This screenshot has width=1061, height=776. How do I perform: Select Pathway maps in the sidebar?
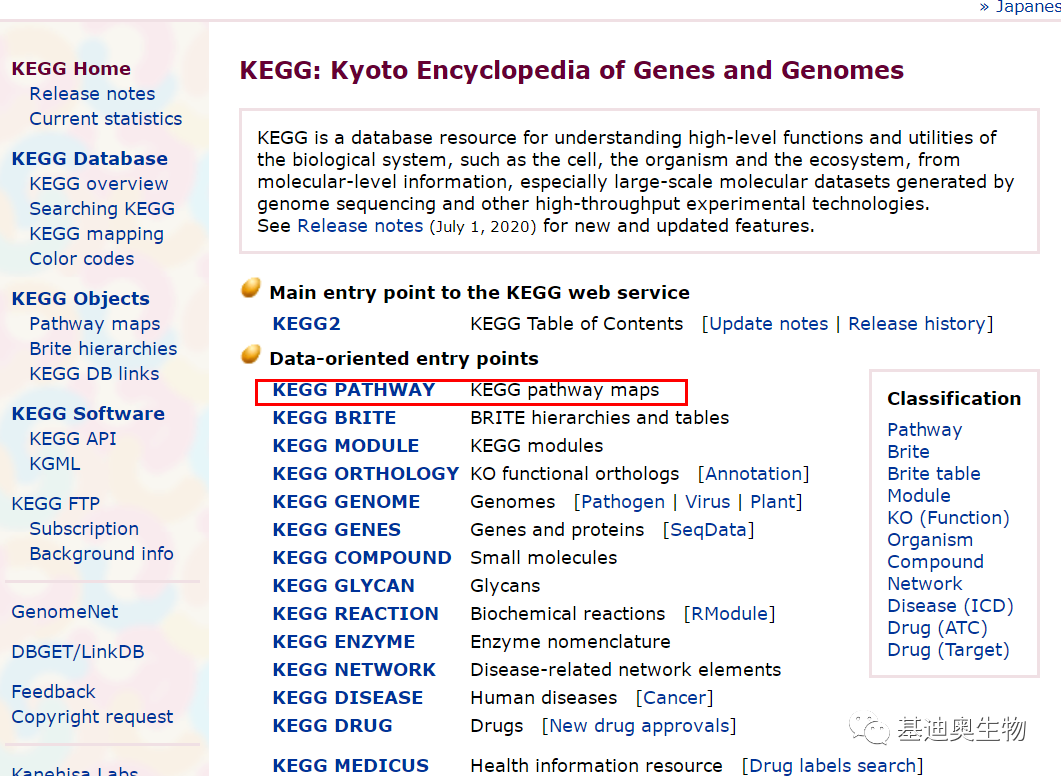pos(95,324)
